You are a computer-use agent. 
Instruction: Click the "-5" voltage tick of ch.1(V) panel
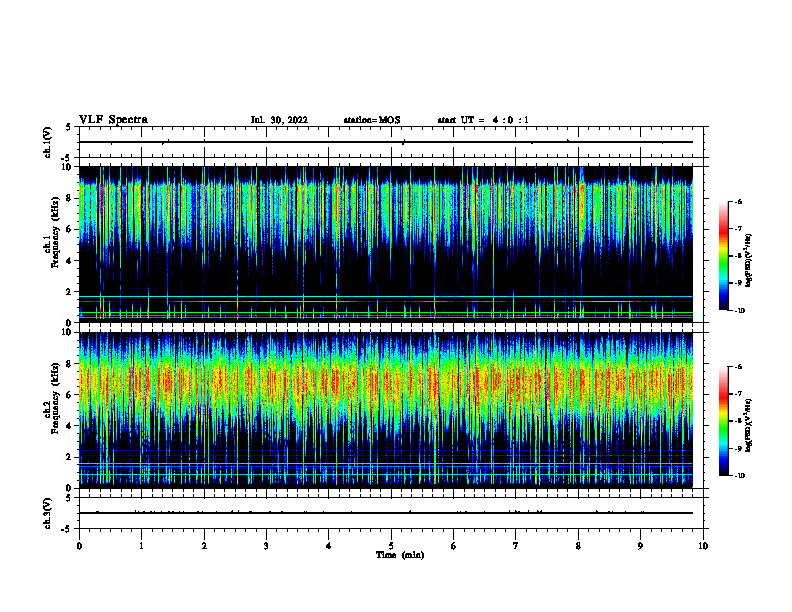(67, 158)
